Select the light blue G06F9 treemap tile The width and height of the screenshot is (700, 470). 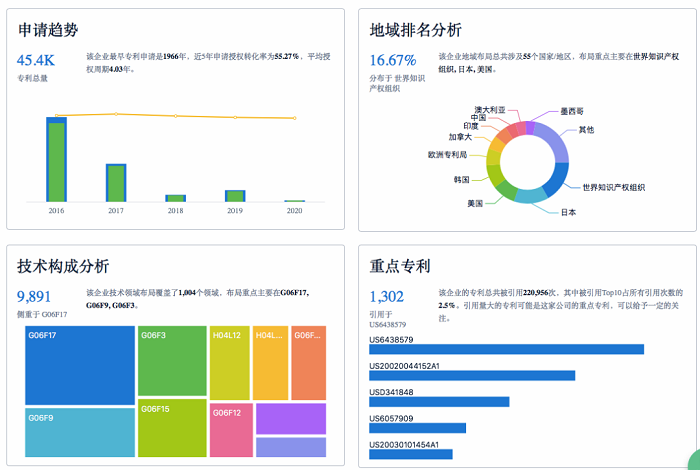click(x=79, y=432)
